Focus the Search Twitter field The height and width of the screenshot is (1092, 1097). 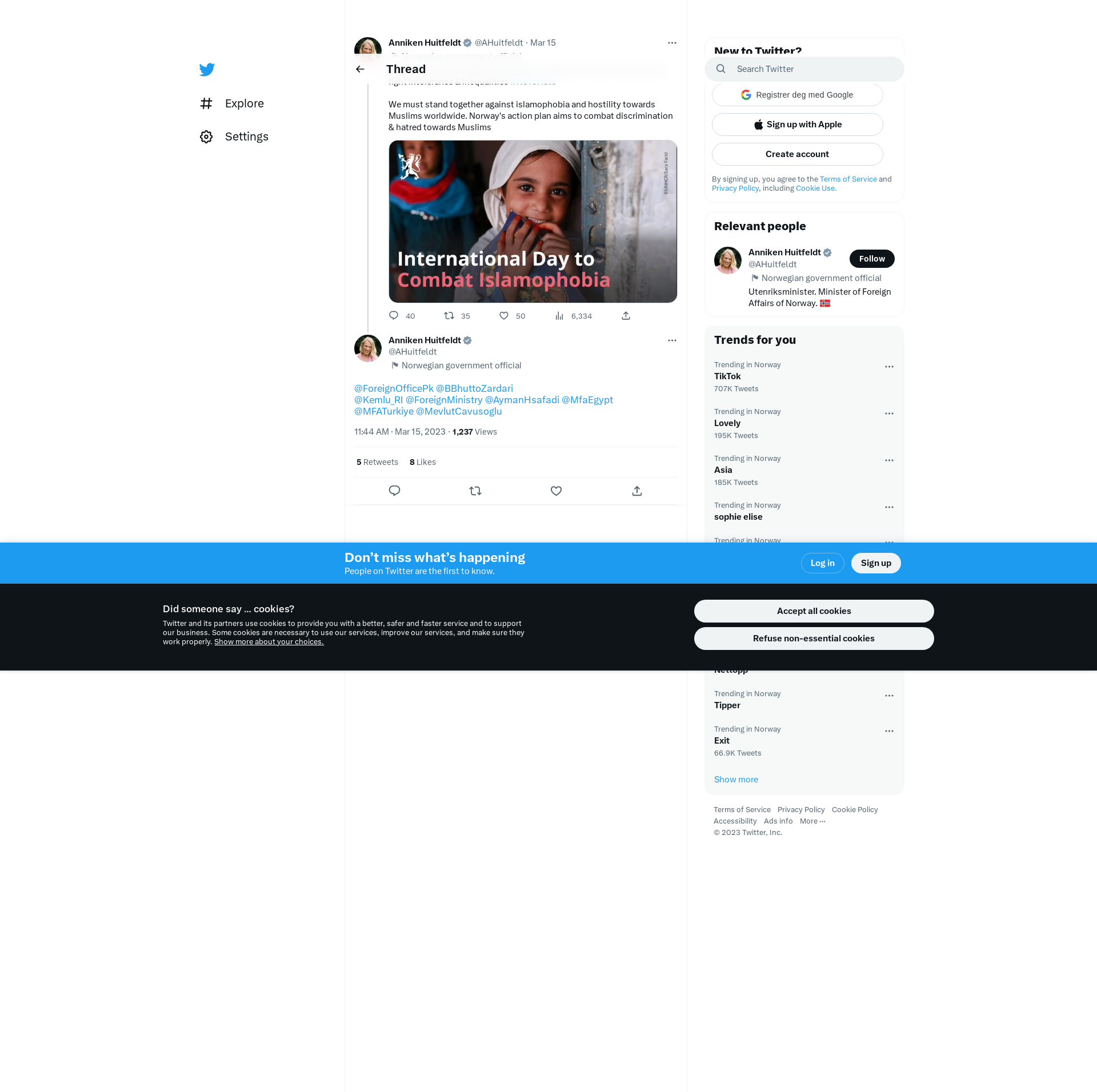point(804,69)
